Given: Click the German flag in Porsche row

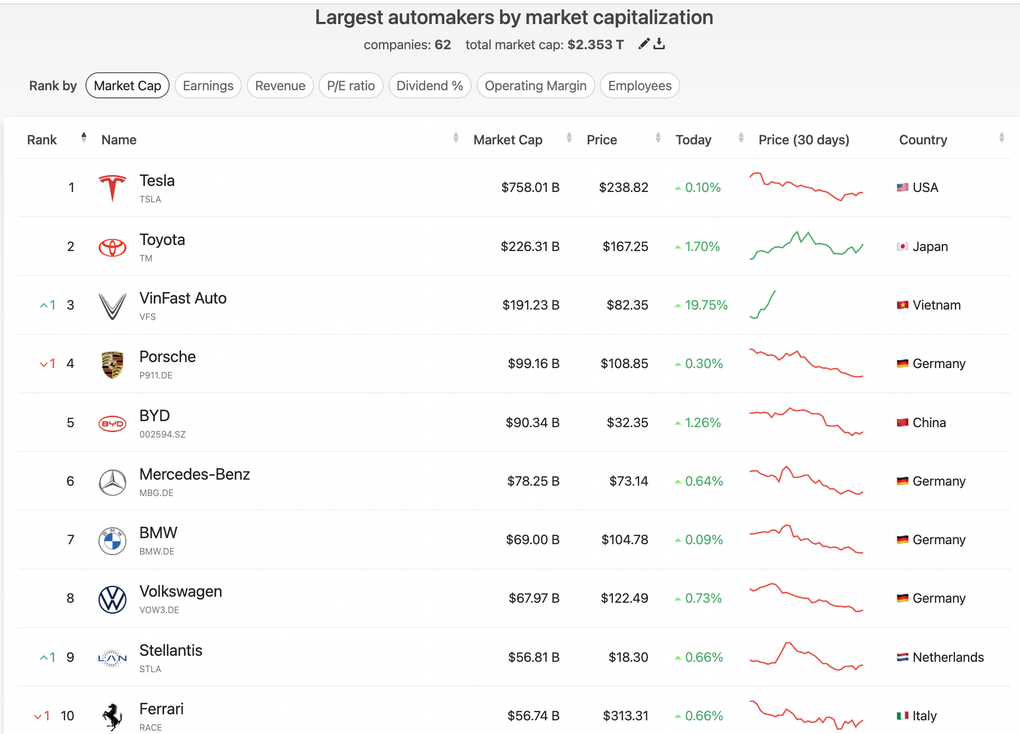Looking at the screenshot, I should [x=902, y=364].
